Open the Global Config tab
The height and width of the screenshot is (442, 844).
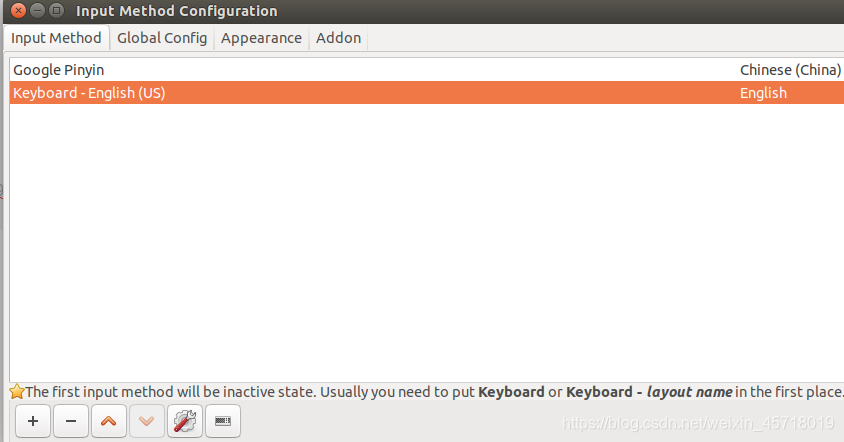coord(162,38)
